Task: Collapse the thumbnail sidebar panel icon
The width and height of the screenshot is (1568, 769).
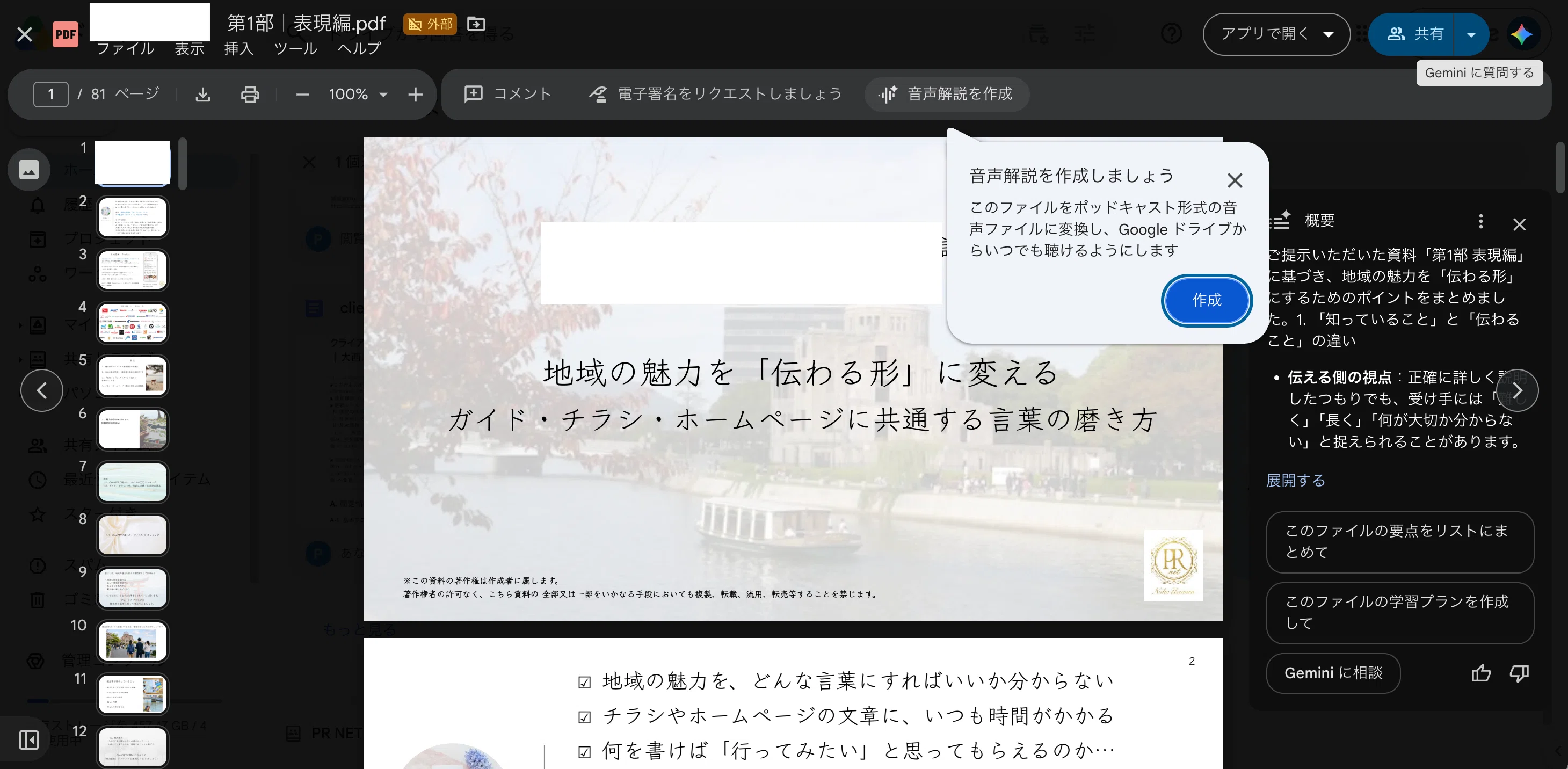Action: (x=28, y=740)
